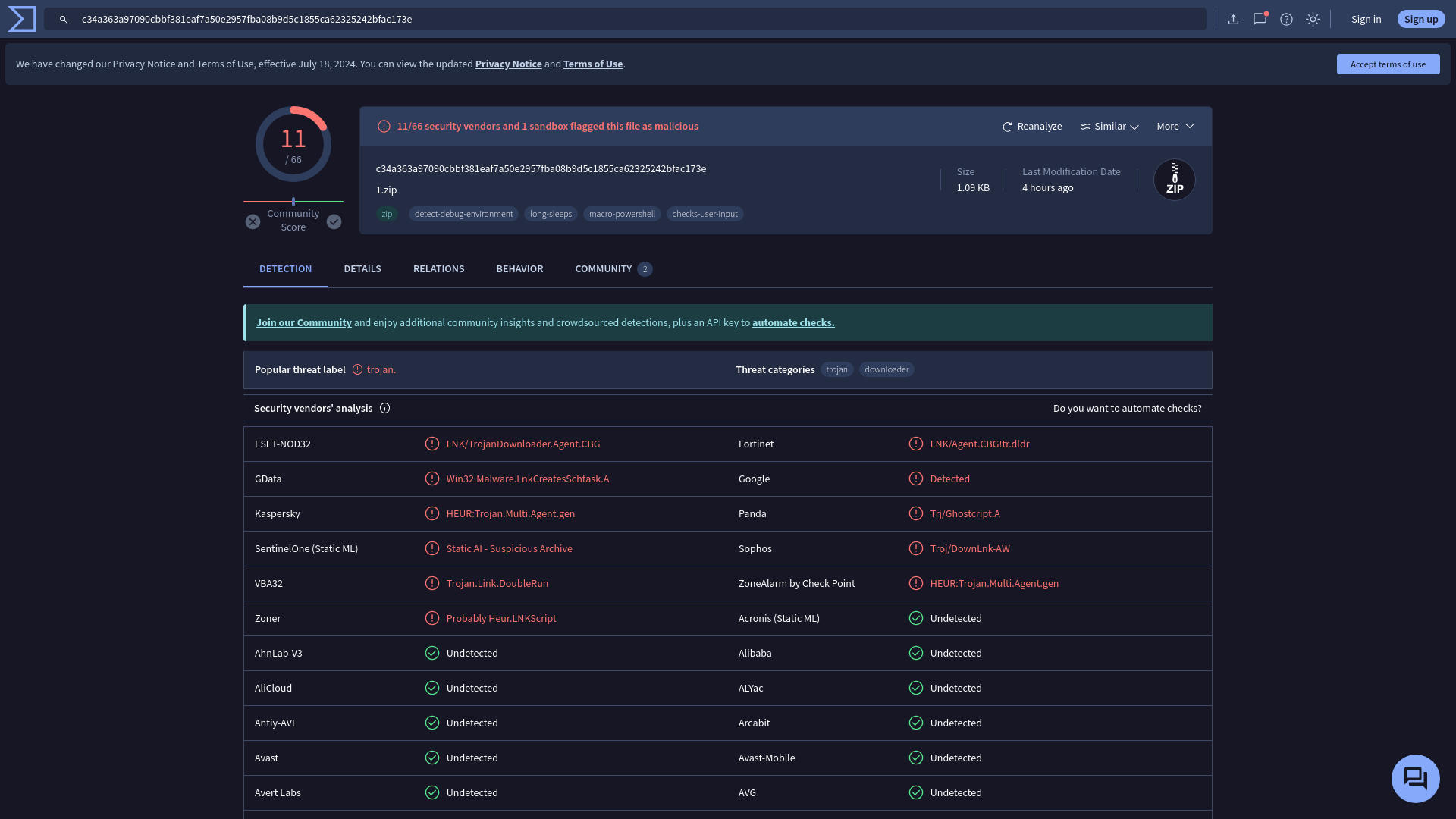1456x819 pixels.
Task: Vote harmless with community score check icon
Action: click(334, 221)
